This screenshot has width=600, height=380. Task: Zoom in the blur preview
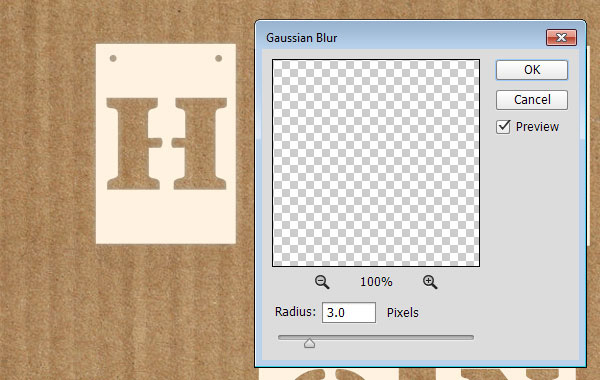point(430,282)
